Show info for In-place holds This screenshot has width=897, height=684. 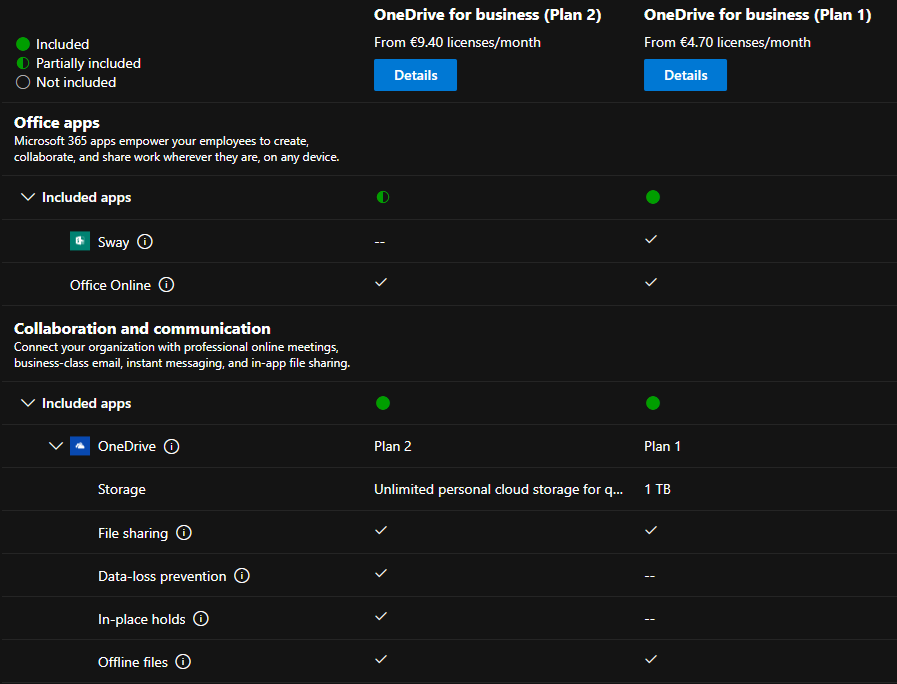(201, 618)
